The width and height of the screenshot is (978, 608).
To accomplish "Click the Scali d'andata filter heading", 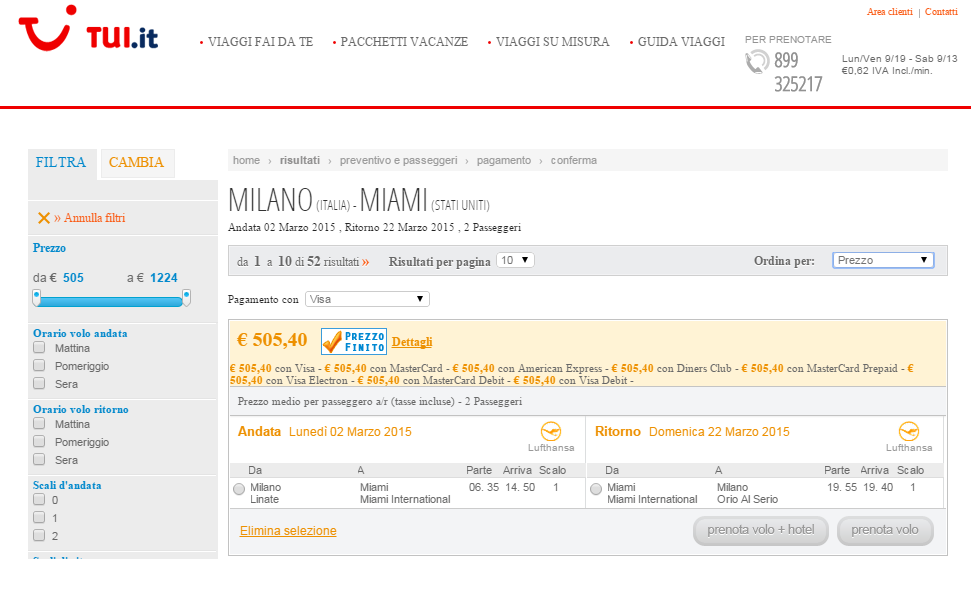I will click(67, 486).
